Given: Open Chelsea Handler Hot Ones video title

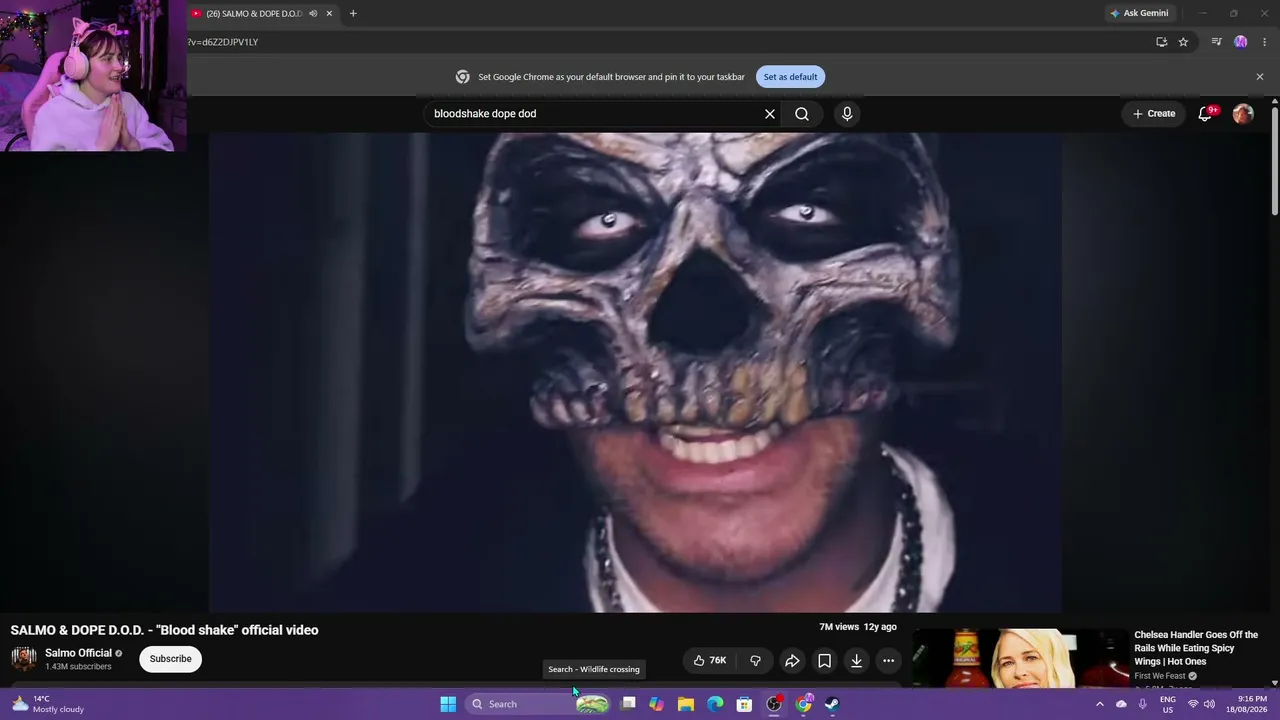Looking at the screenshot, I should (1196, 648).
